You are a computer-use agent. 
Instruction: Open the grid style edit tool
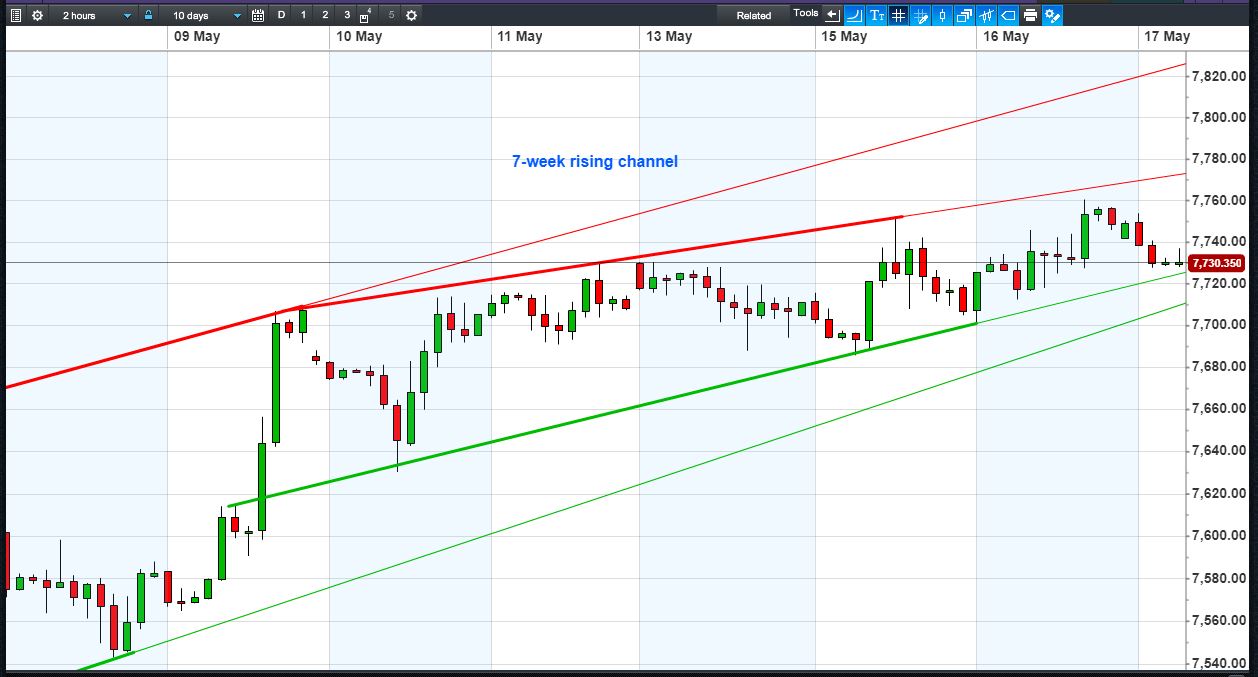[921, 15]
